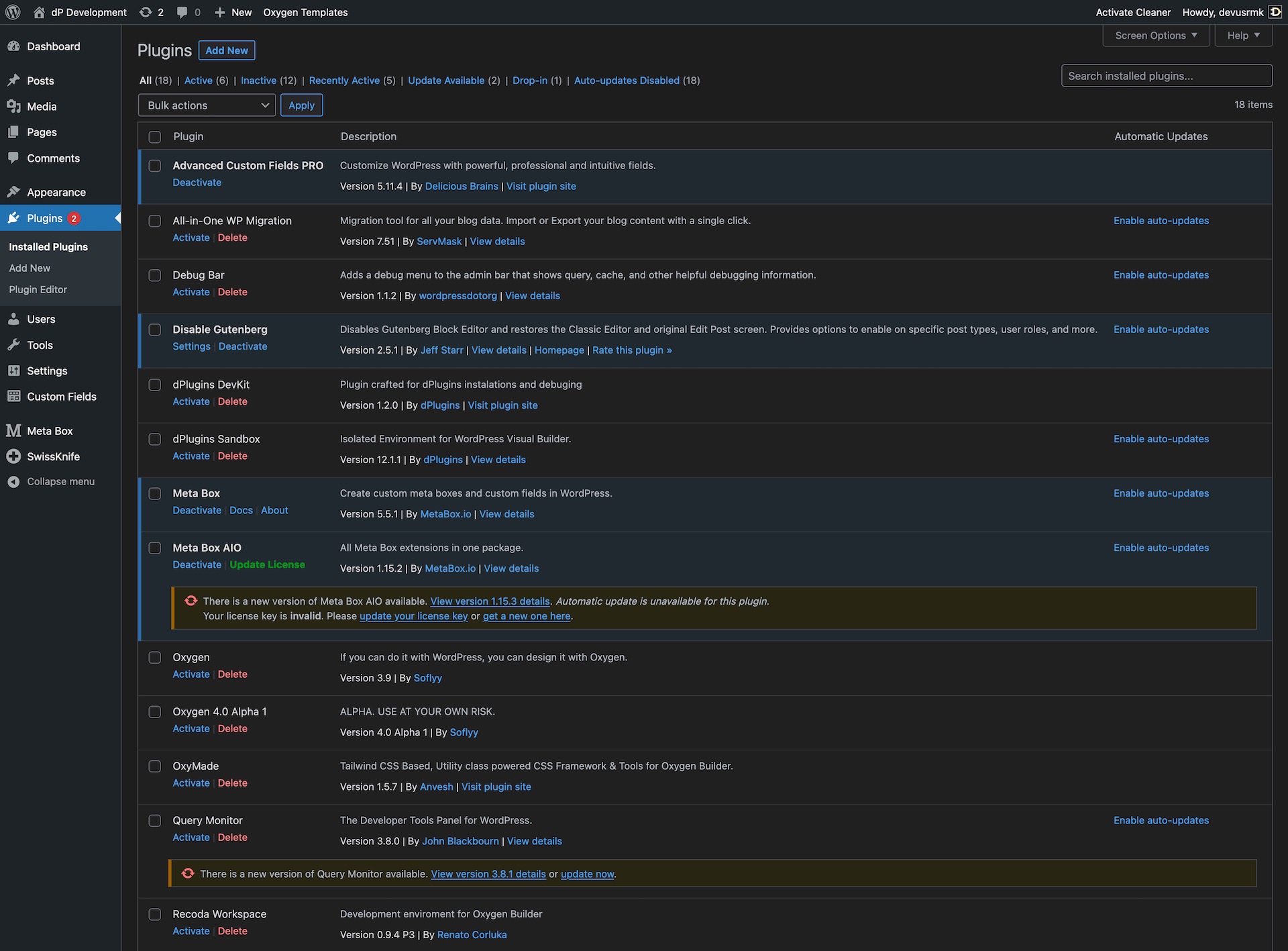The height and width of the screenshot is (951, 1288).
Task: Click the updates refresh icon in admin bar
Action: pos(146,12)
